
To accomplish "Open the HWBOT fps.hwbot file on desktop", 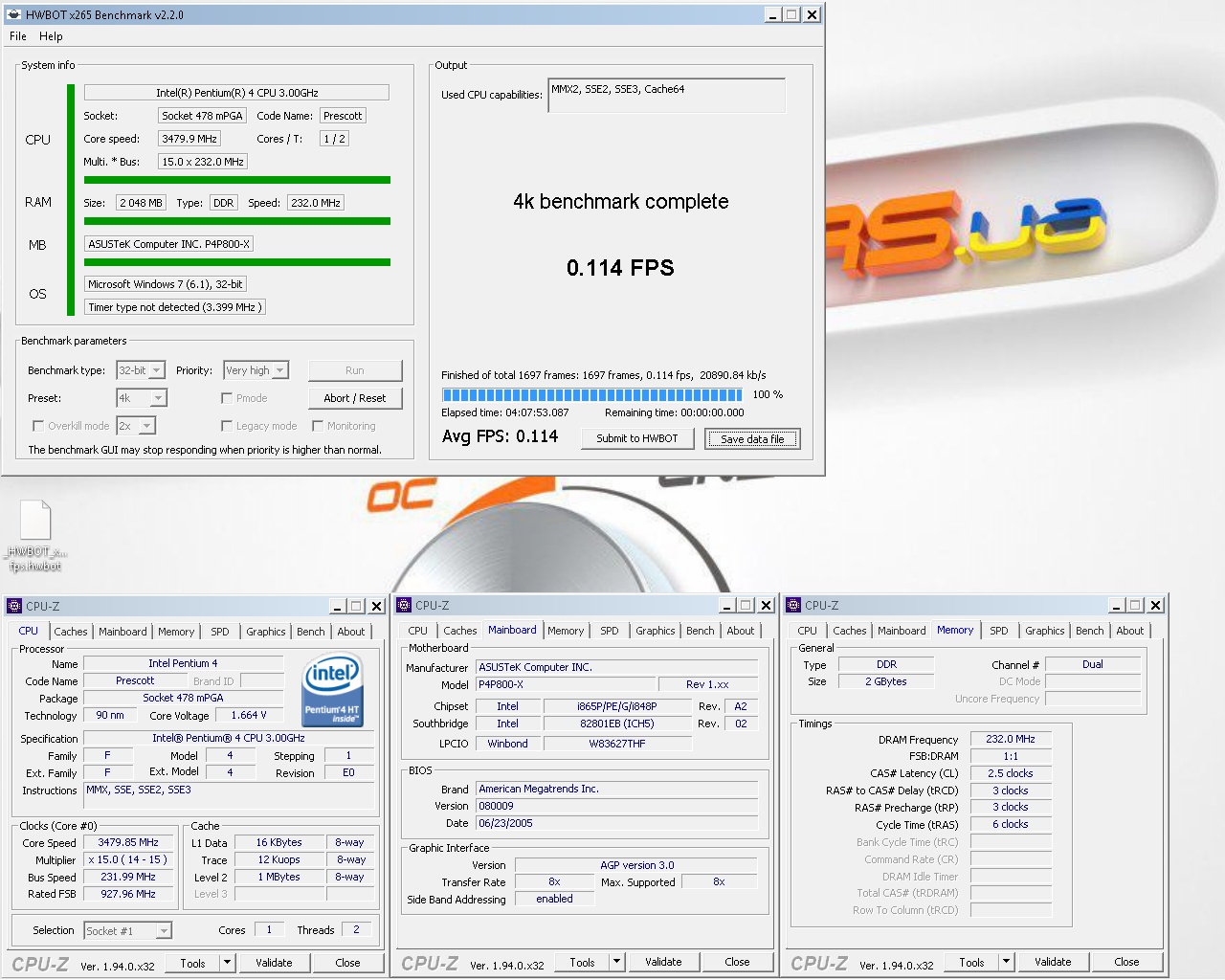I will [x=35, y=536].
